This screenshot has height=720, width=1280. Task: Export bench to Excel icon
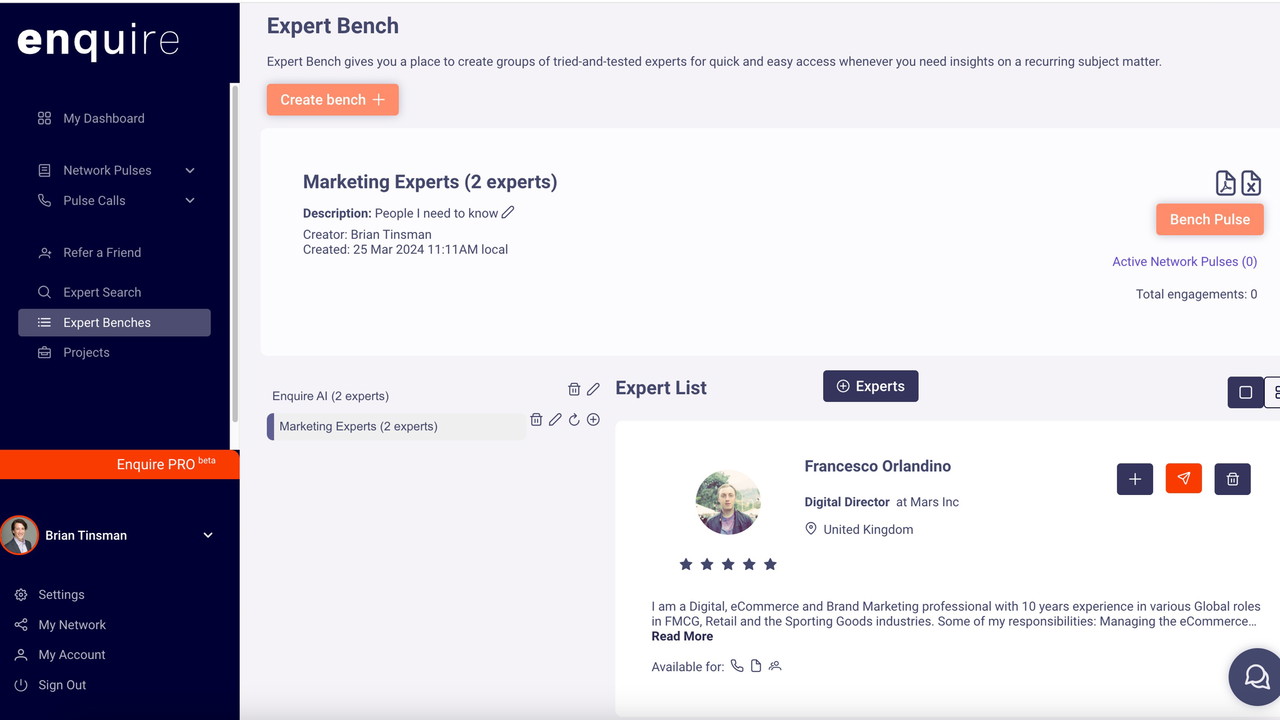tap(1251, 183)
